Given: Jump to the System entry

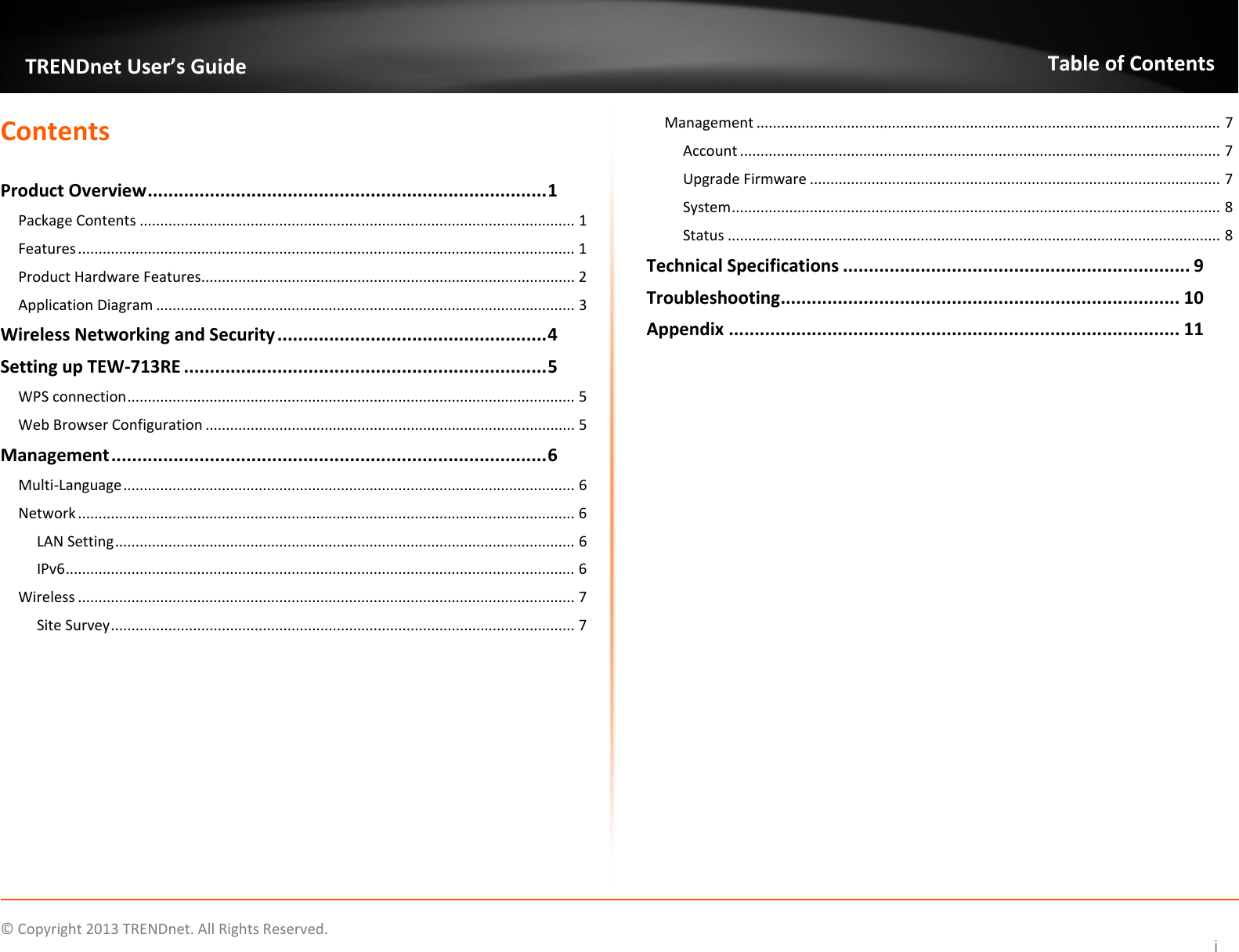Looking at the screenshot, I should pyautogui.click(x=958, y=207).
